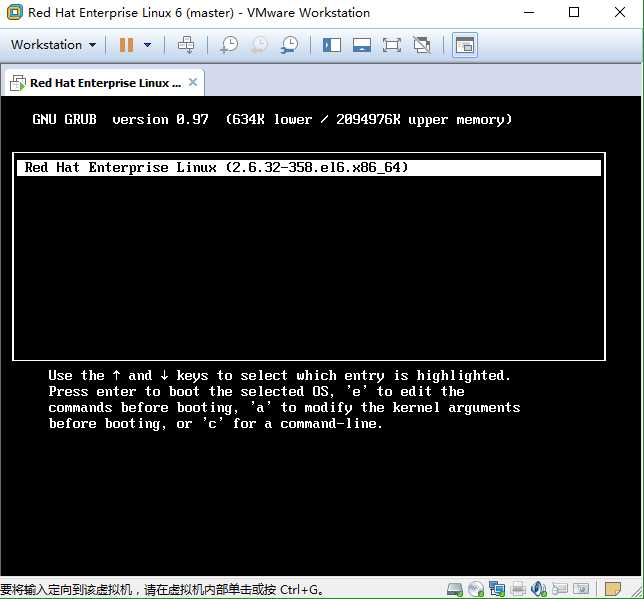Click the USB device status icon

pos(560,589)
